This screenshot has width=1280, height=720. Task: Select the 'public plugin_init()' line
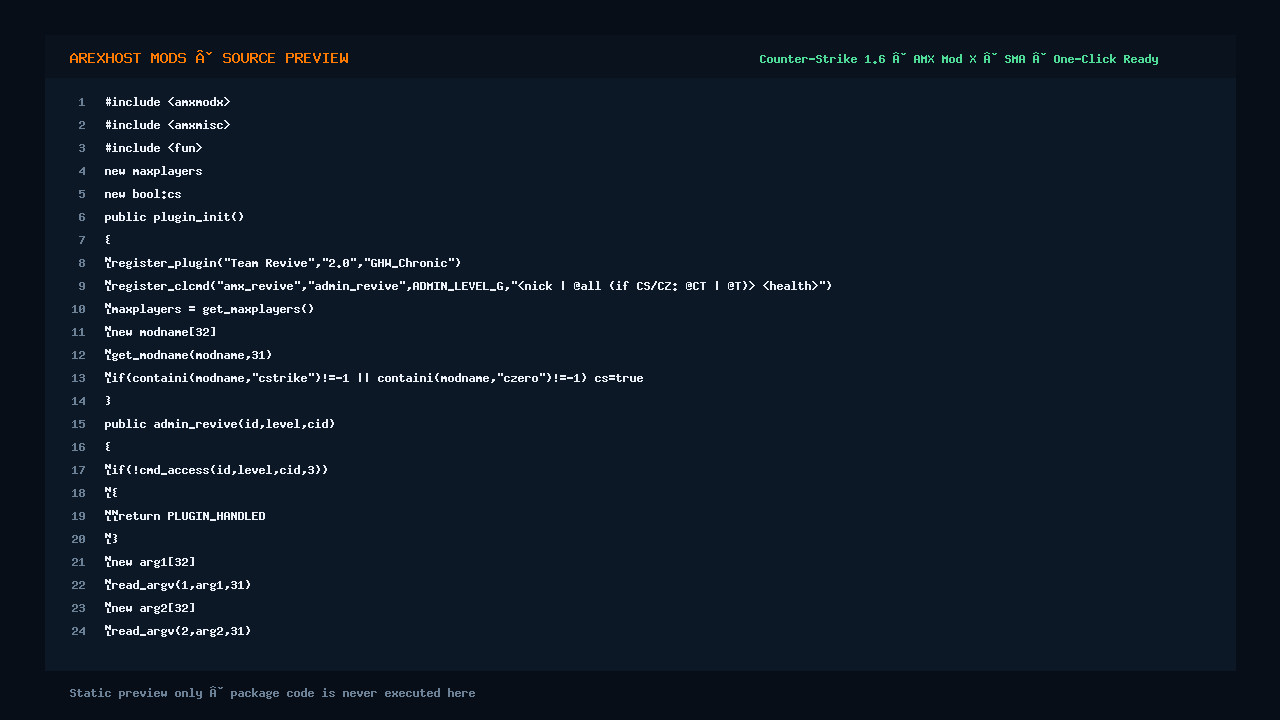pyautogui.click(x=174, y=217)
